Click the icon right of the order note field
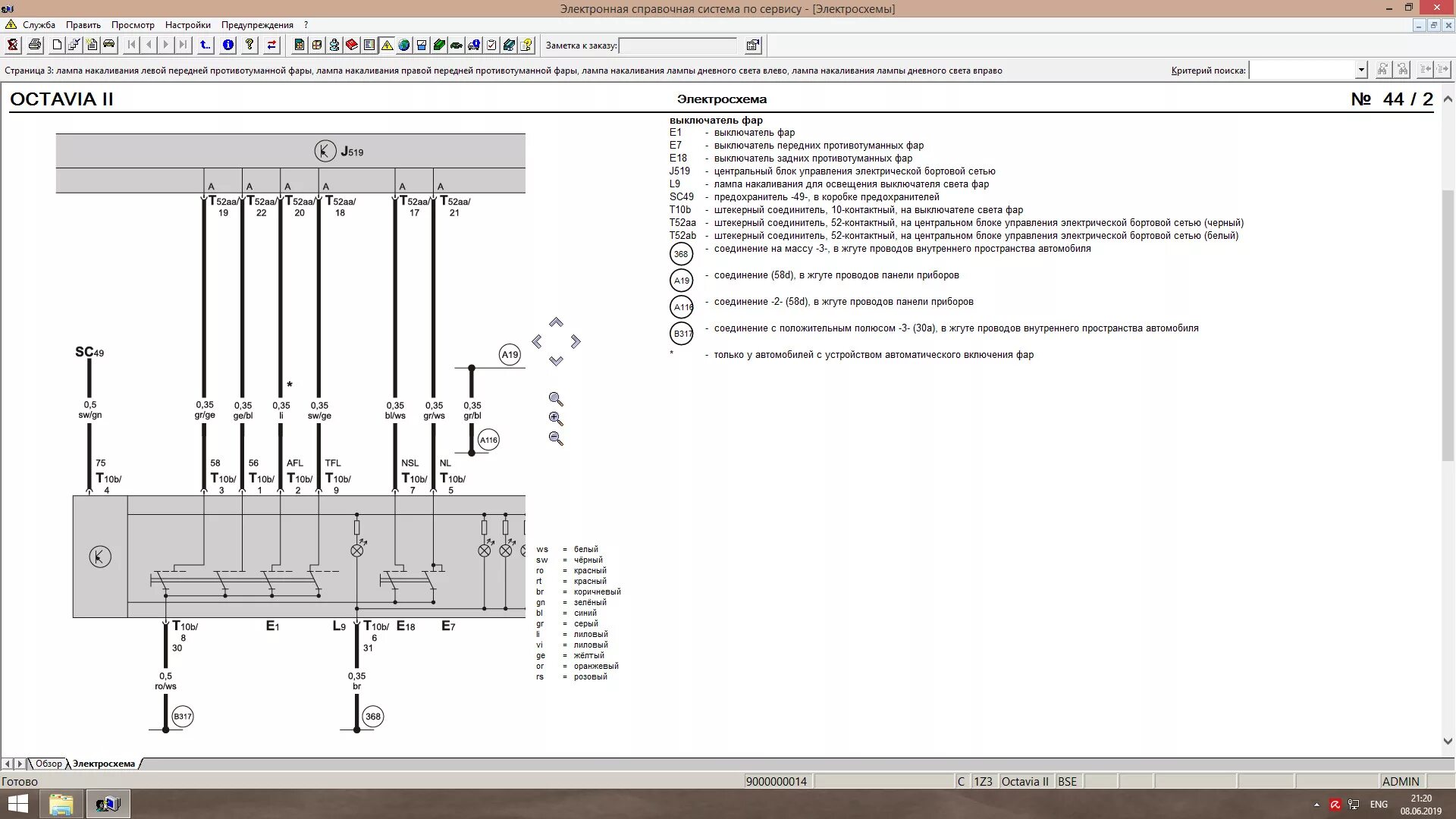 [x=753, y=45]
